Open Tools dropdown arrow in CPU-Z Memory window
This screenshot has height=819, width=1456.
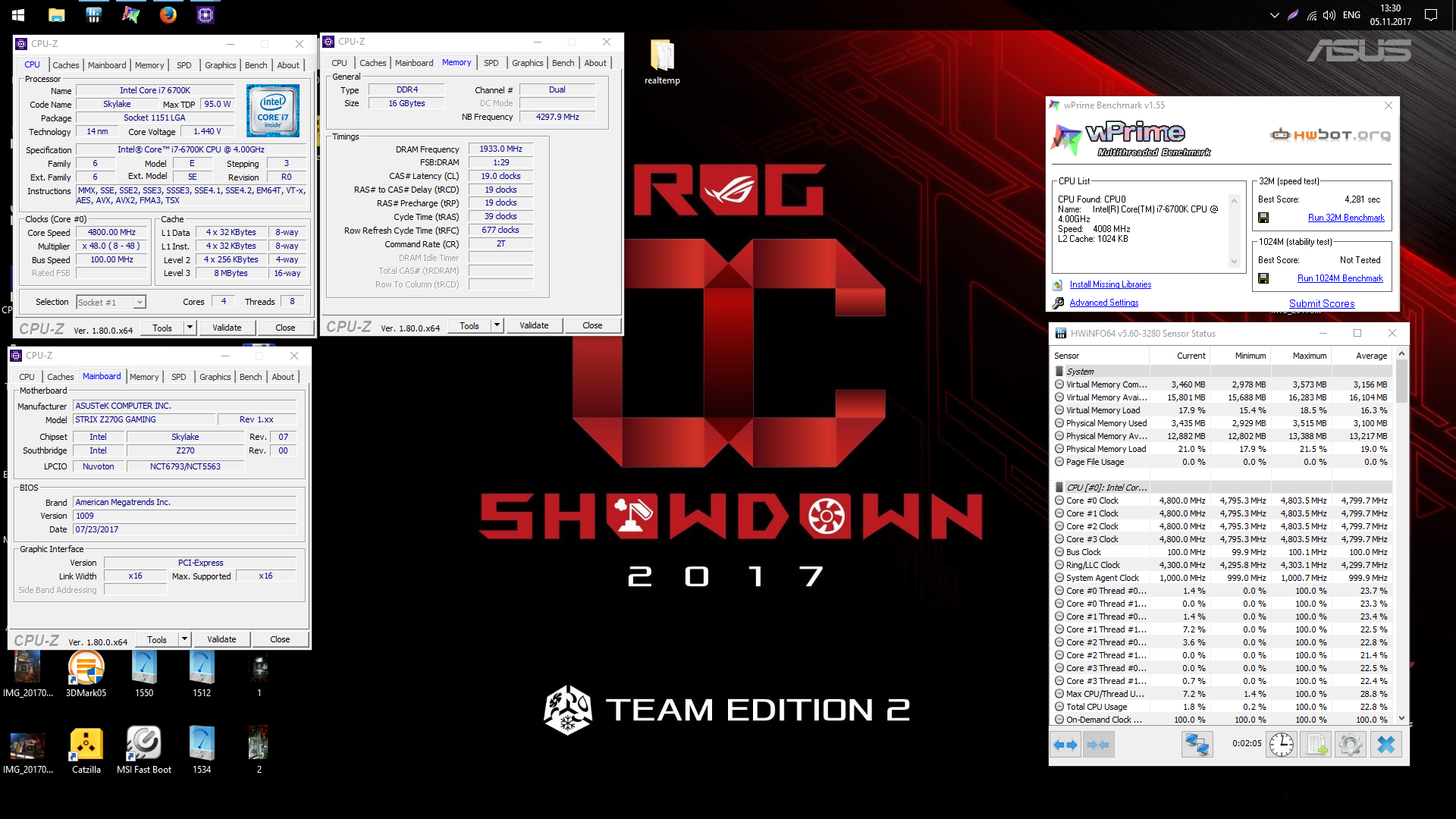[x=497, y=325]
